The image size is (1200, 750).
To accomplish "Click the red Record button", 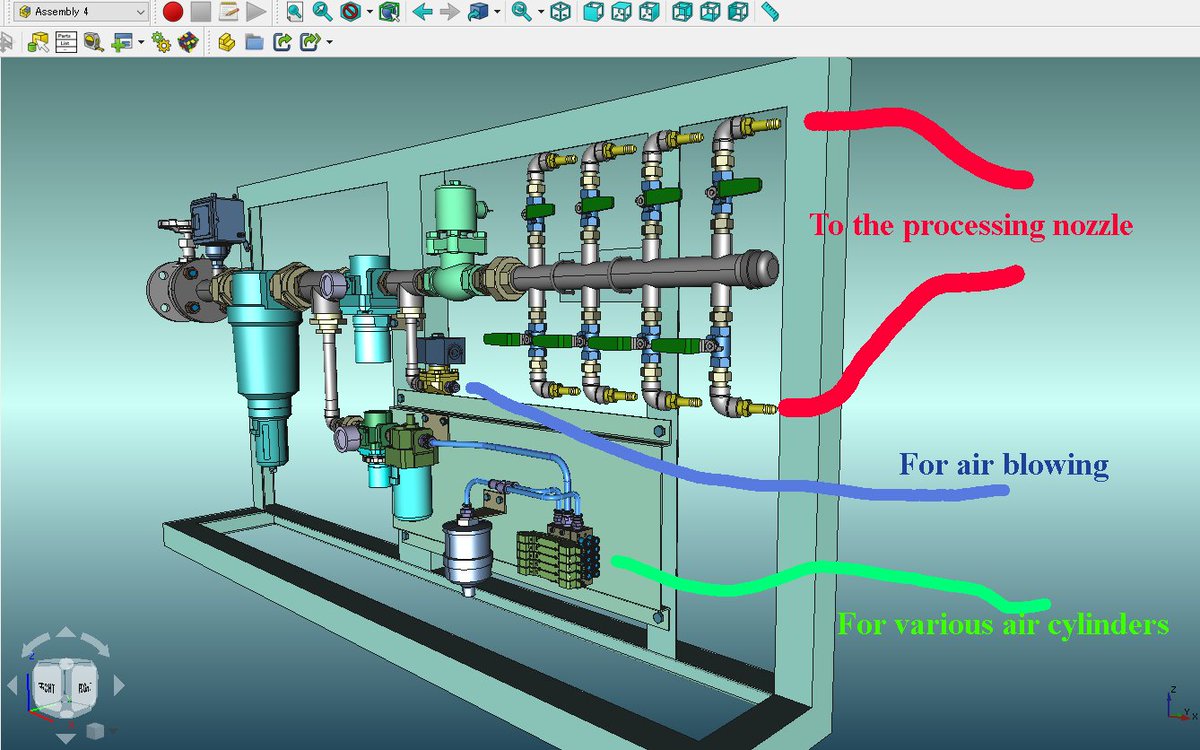I will [x=173, y=12].
